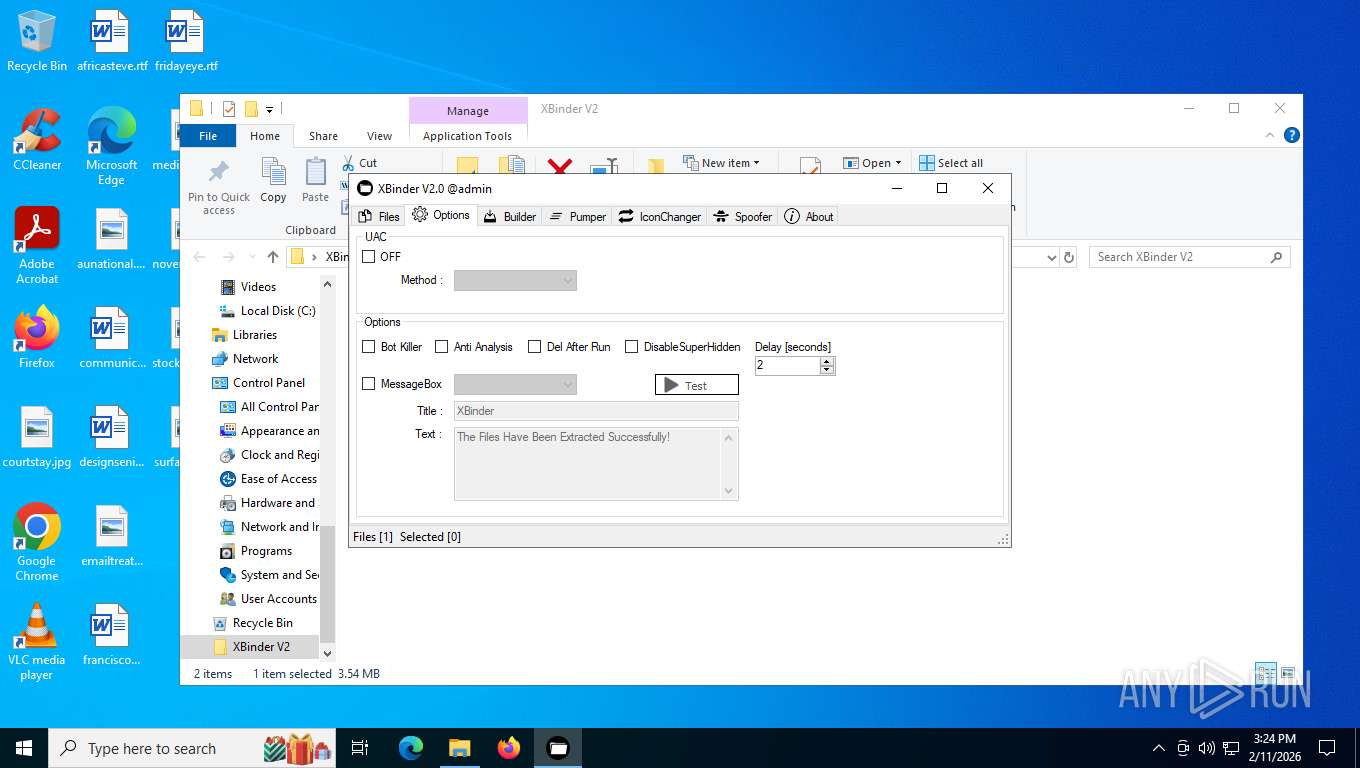Click Select all in the ribbon
The height and width of the screenshot is (768, 1360).
951,163
